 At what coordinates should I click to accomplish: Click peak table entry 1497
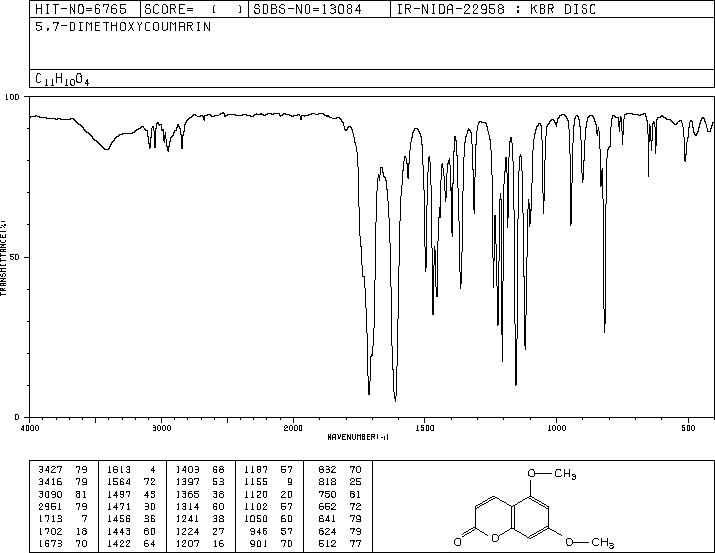point(119,494)
